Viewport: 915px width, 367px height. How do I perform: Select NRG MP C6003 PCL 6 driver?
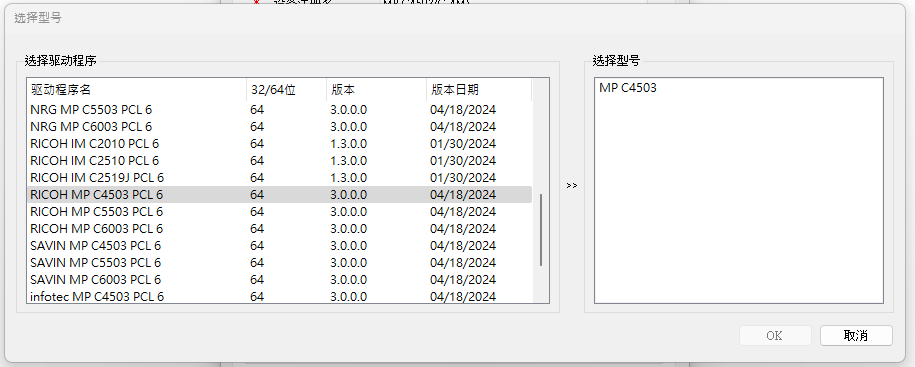coord(279,127)
